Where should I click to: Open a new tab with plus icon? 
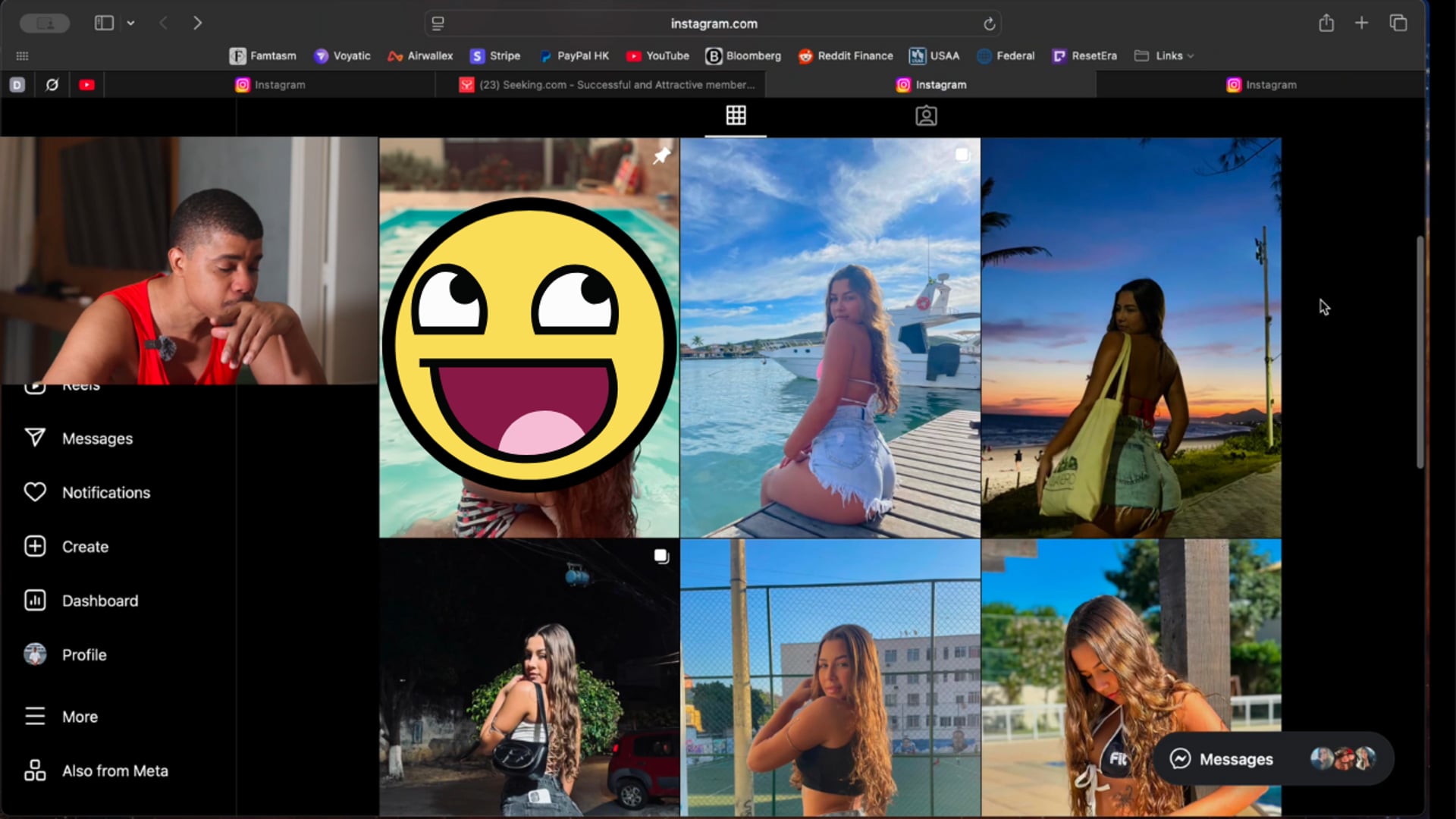pos(1361,23)
